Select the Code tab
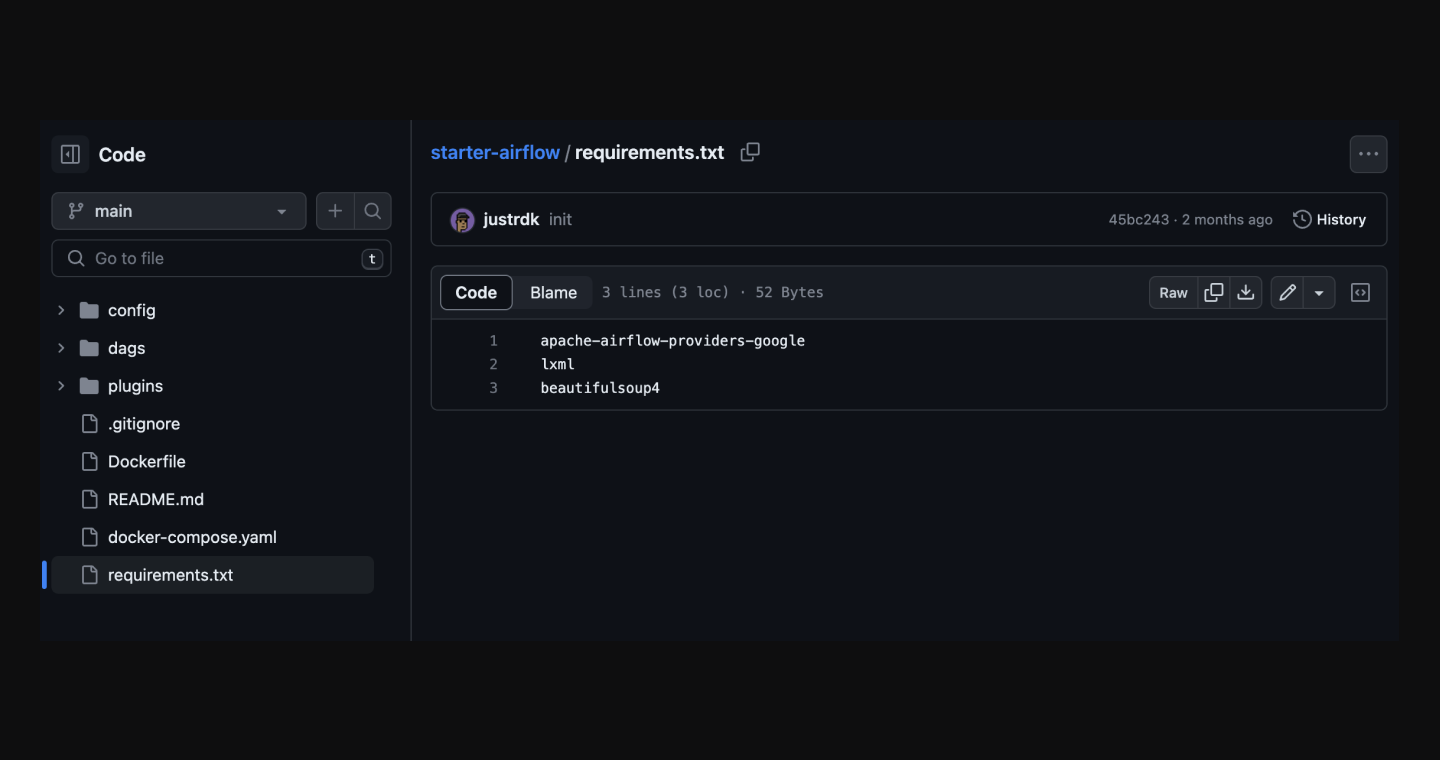The image size is (1440, 760). coord(476,292)
